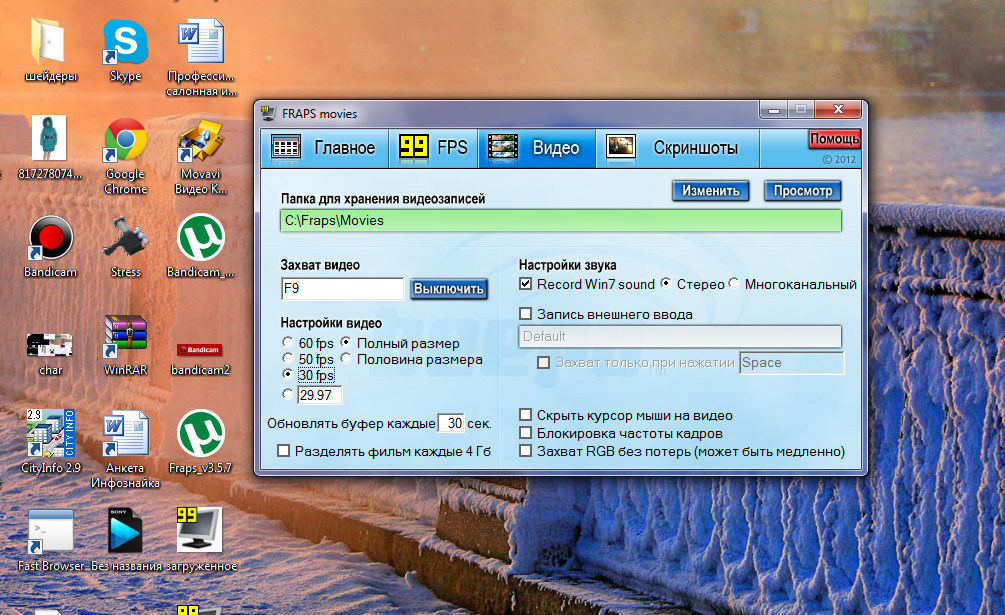1005x615 pixels.
Task: Open the WinRAR desktop icon
Action: point(125,338)
